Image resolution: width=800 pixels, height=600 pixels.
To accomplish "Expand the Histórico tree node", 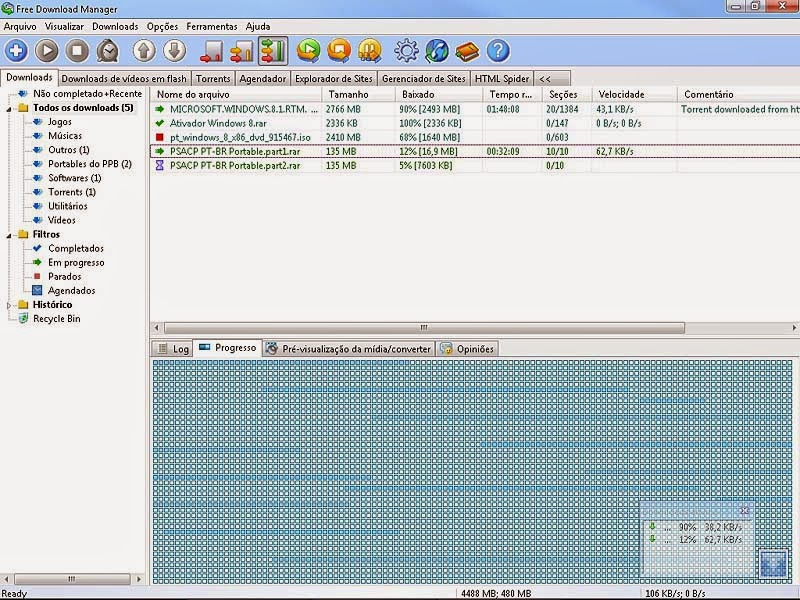I will point(9,305).
